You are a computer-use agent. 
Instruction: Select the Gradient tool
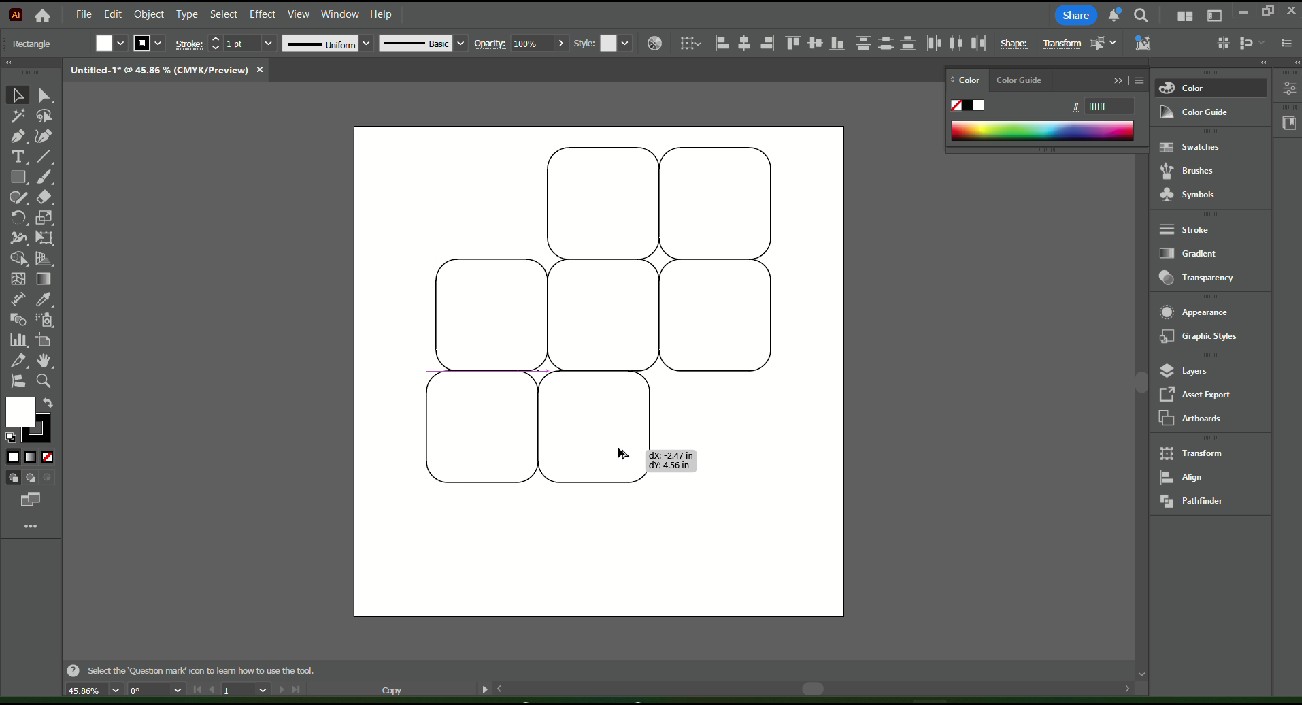coord(44,279)
